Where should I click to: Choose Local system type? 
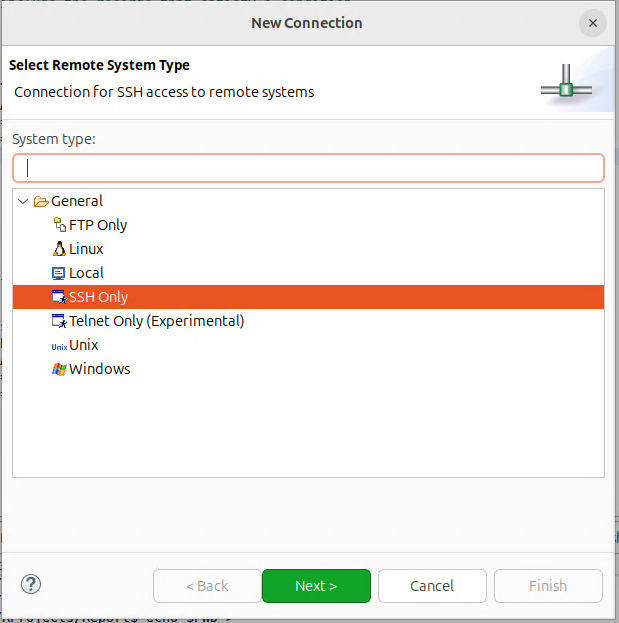pos(86,273)
